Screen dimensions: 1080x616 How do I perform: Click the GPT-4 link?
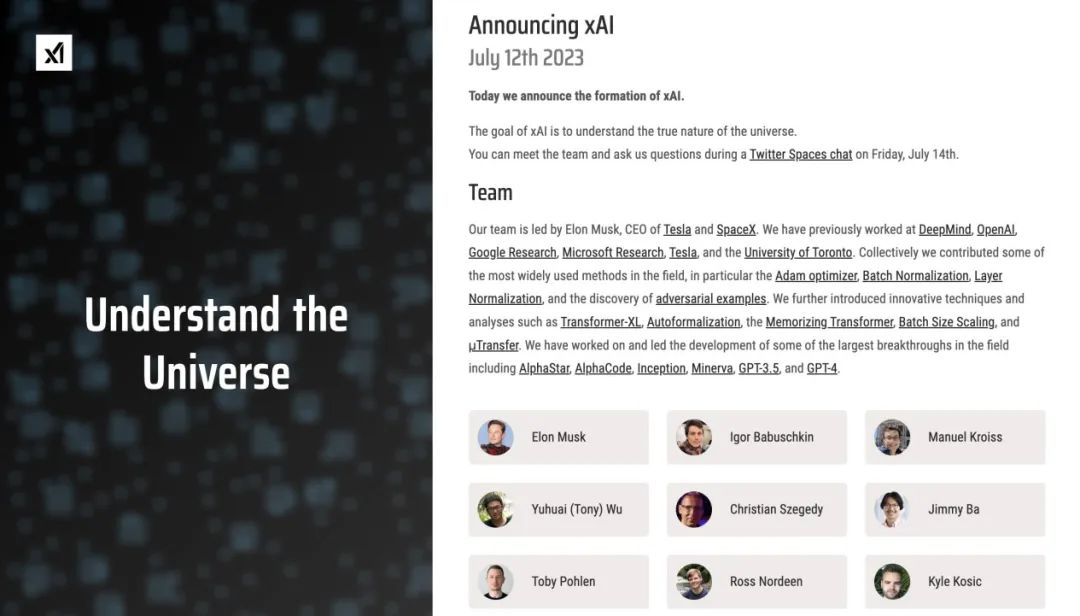[822, 368]
